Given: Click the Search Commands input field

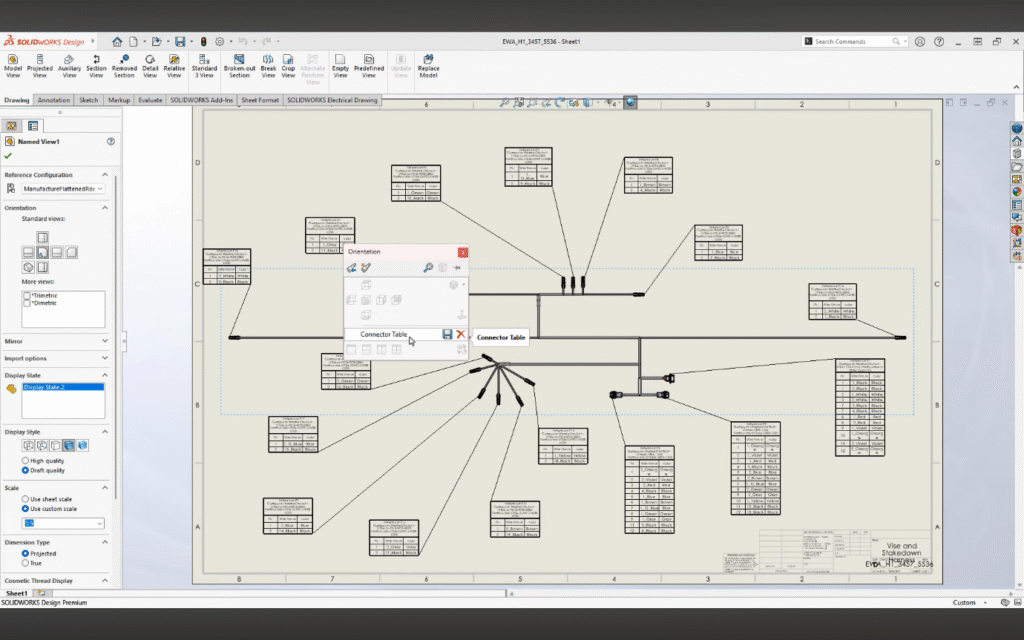Looking at the screenshot, I should coord(850,41).
